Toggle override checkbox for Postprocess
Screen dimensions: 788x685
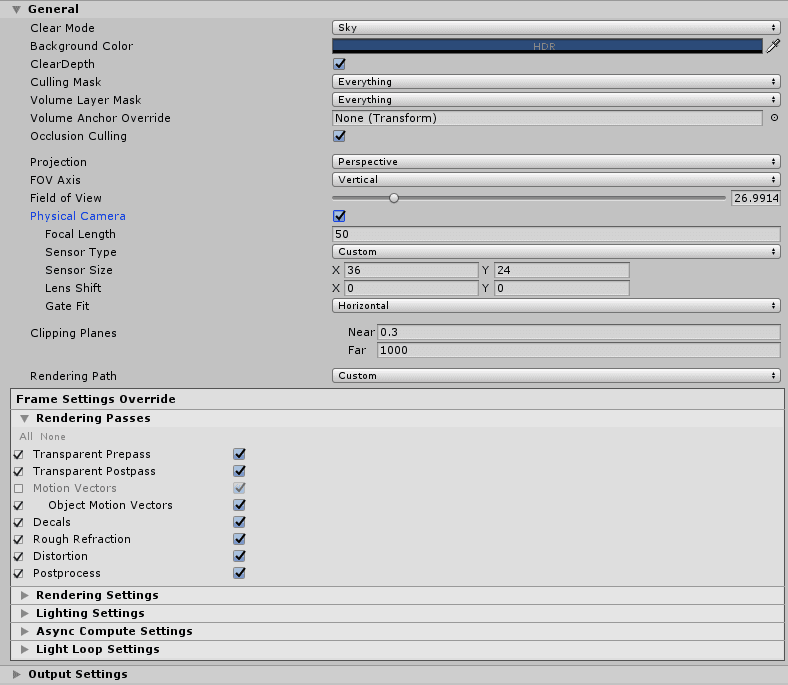[19, 573]
